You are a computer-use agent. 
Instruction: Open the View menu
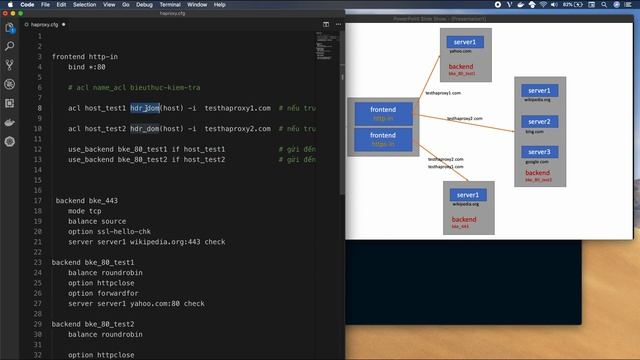coord(109,4)
